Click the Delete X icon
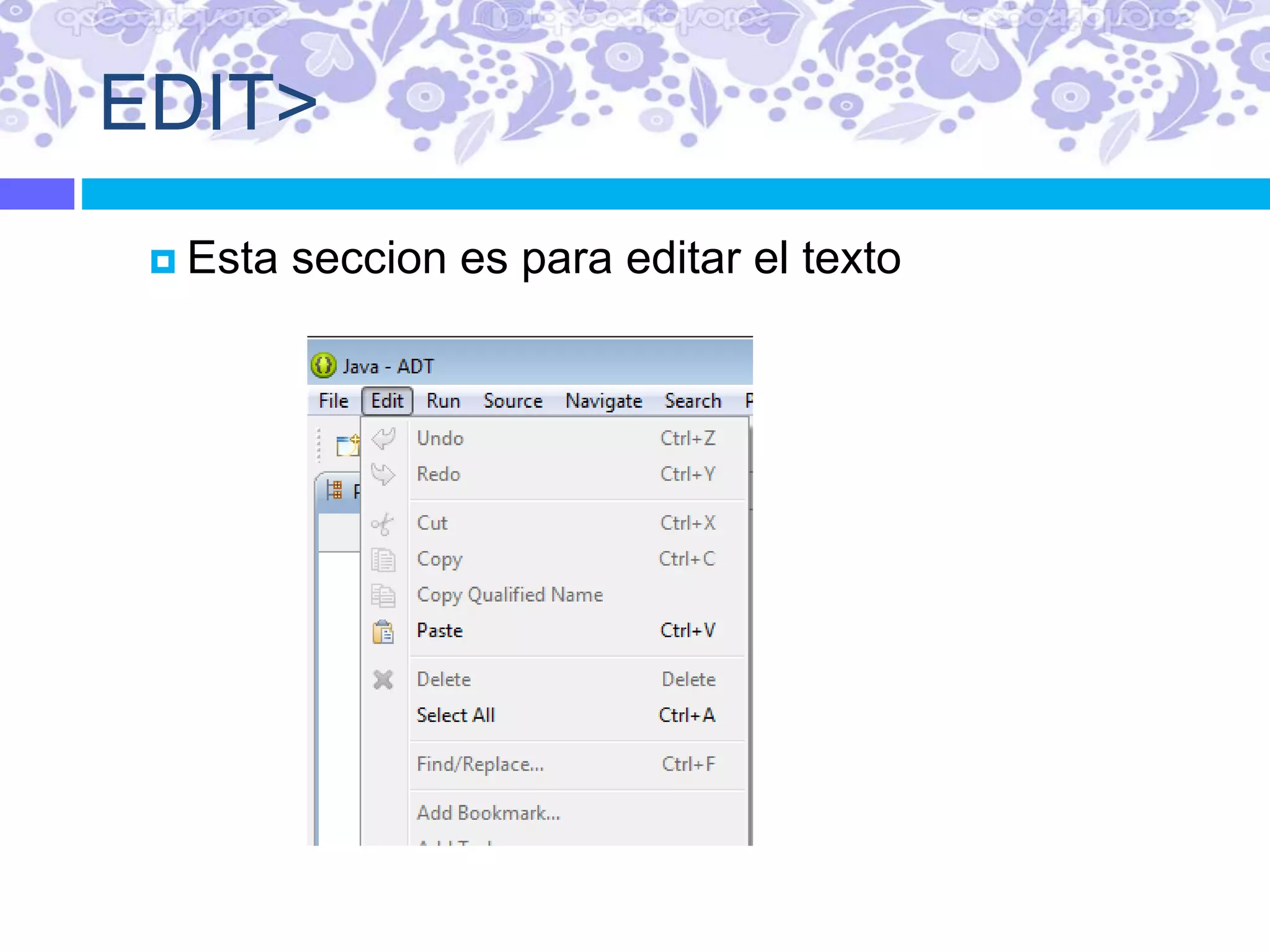Viewport: 1270px width, 952px height. 383,680
